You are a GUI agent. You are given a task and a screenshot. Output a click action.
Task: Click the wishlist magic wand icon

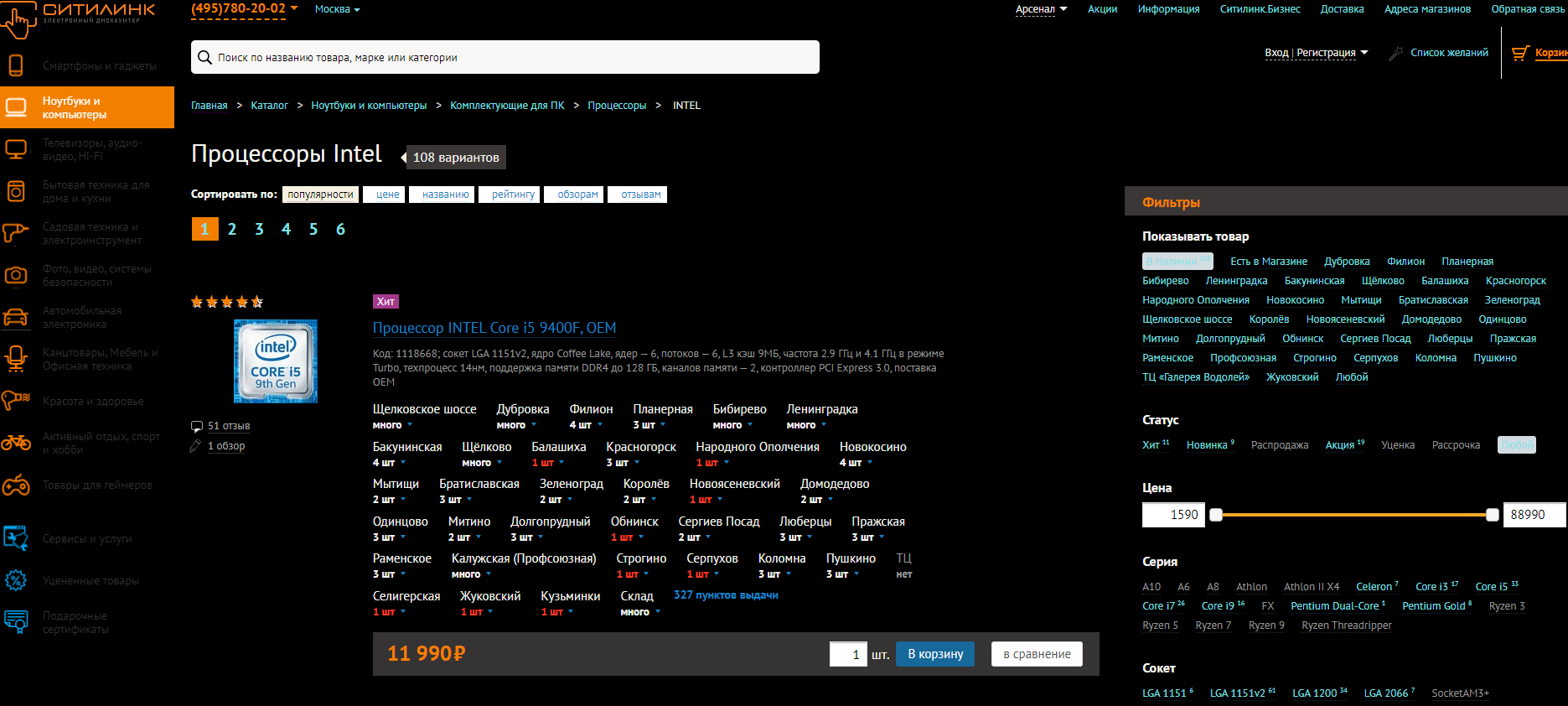(x=1396, y=53)
